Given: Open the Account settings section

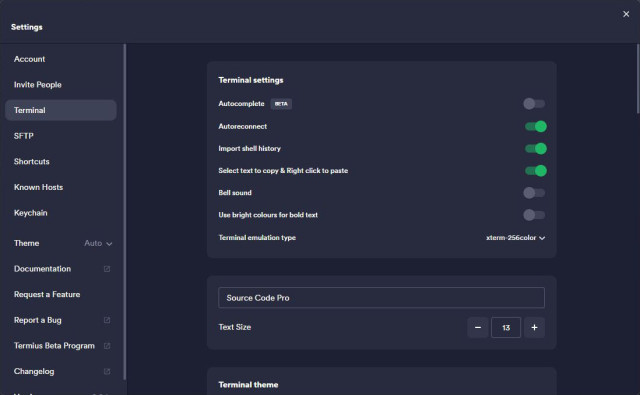Looking at the screenshot, I should point(61,59).
